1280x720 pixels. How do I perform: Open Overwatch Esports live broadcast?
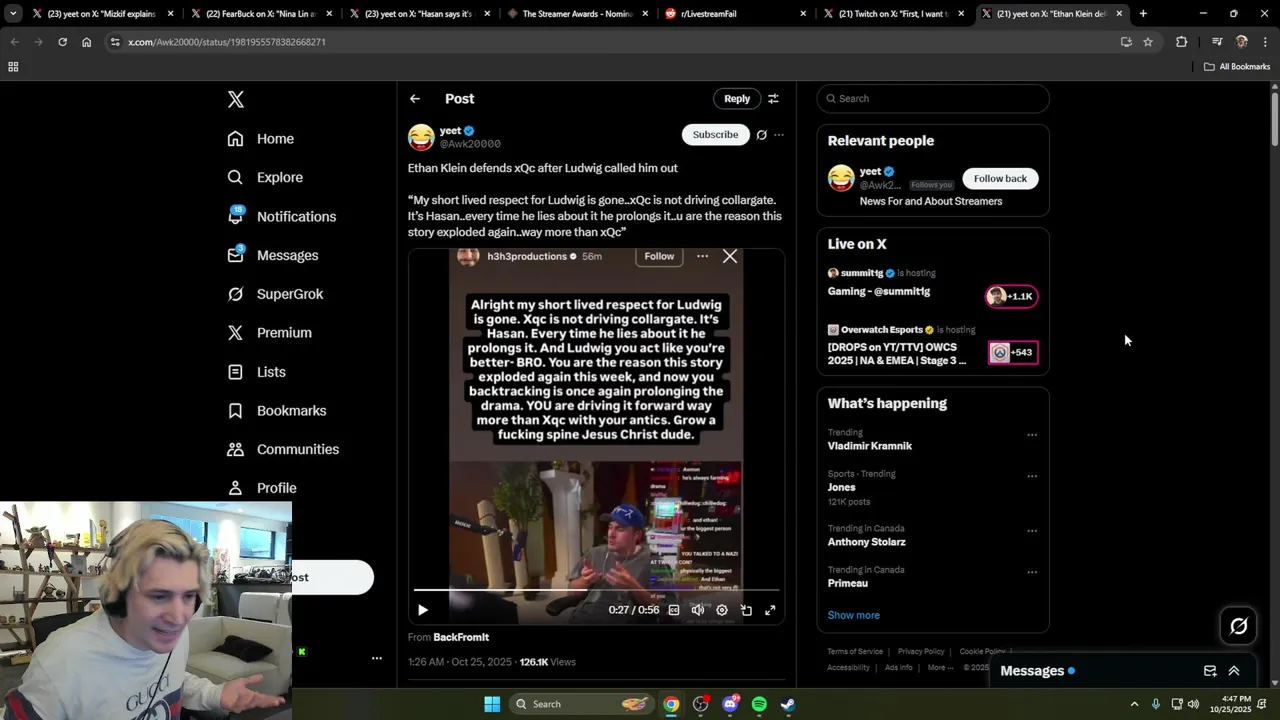(x=933, y=347)
